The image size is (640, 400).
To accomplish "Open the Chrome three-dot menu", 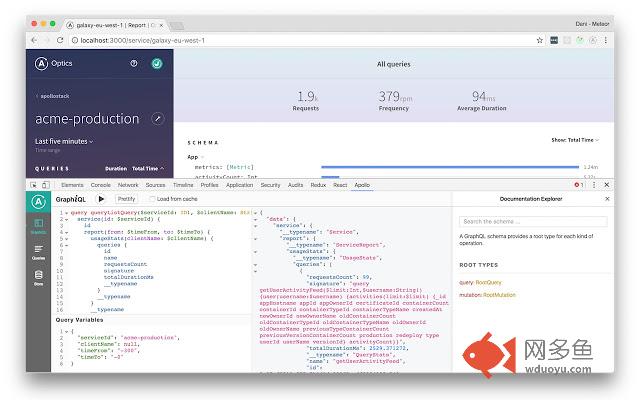I will tap(606, 40).
